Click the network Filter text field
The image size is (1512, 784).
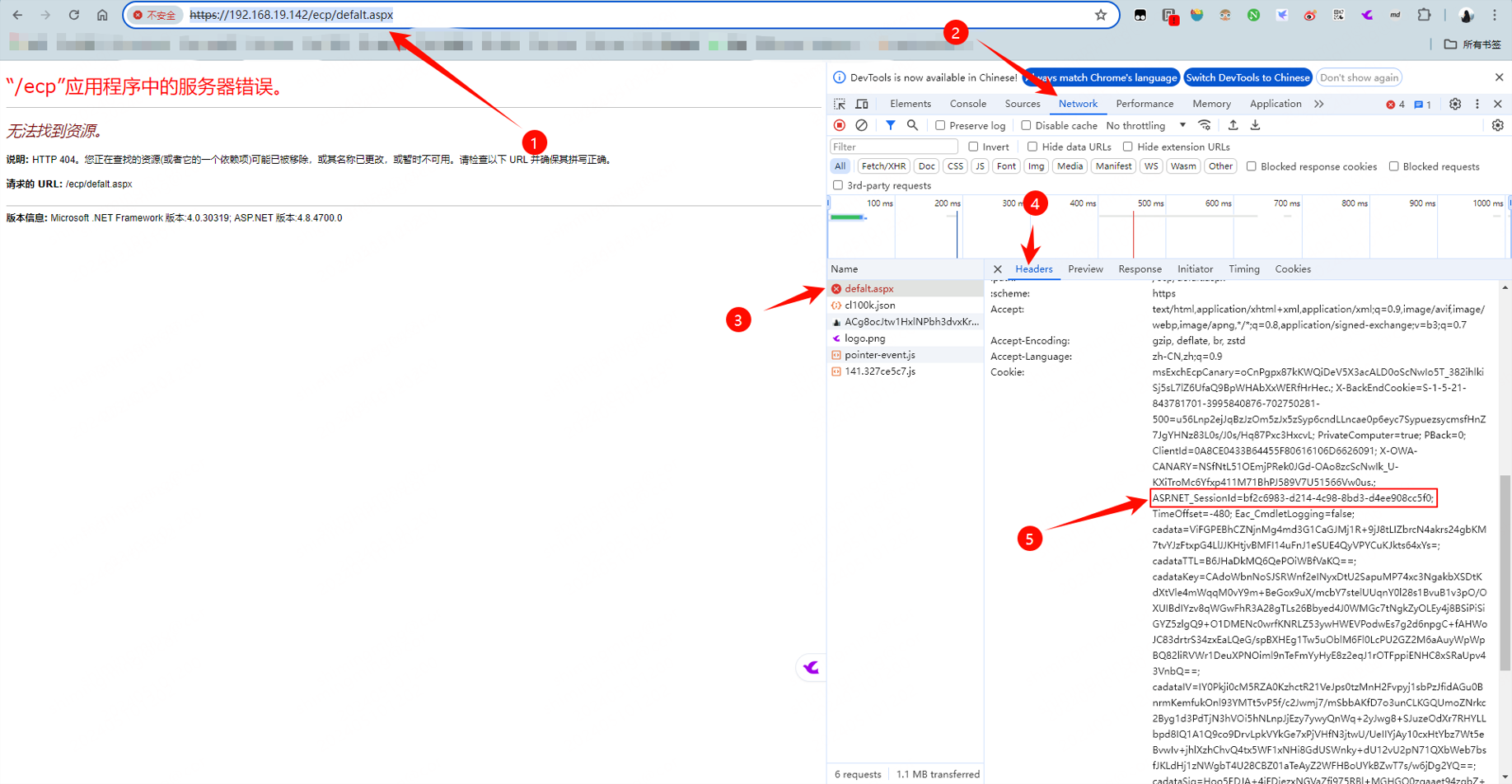coord(893,147)
